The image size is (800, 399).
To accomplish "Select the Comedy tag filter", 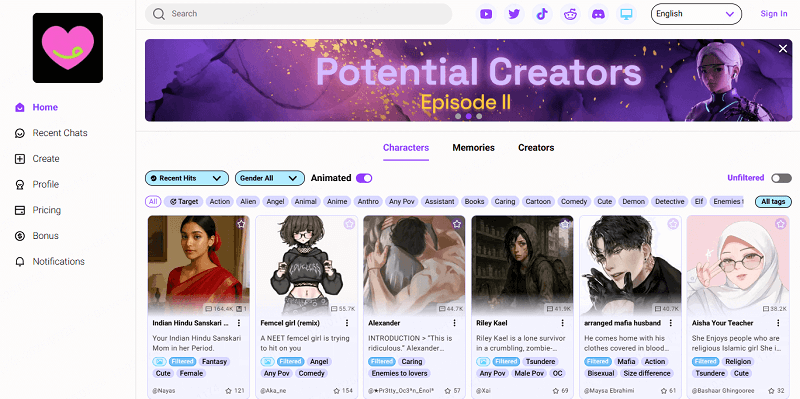I will 574,202.
